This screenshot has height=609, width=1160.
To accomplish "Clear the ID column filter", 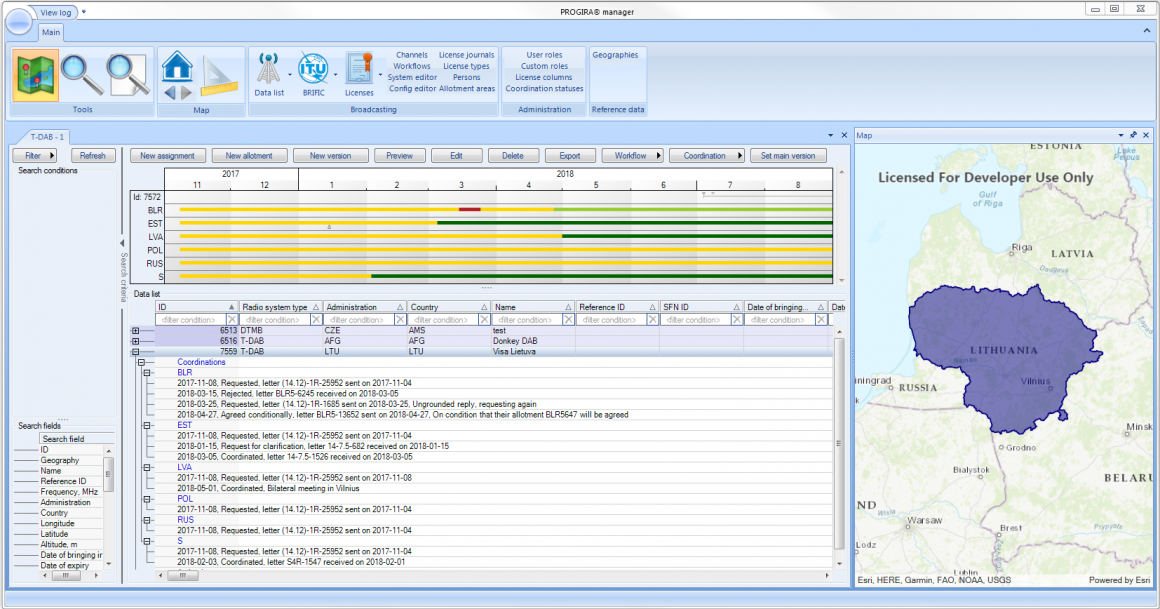I will click(x=232, y=320).
